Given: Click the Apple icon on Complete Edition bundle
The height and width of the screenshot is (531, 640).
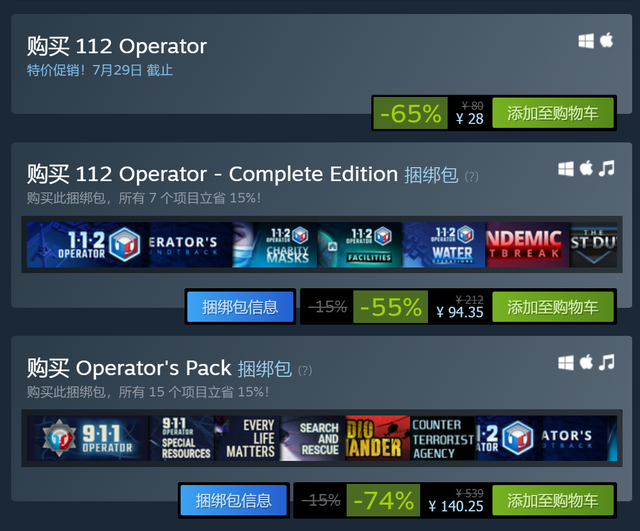Looking at the screenshot, I should click(x=586, y=168).
